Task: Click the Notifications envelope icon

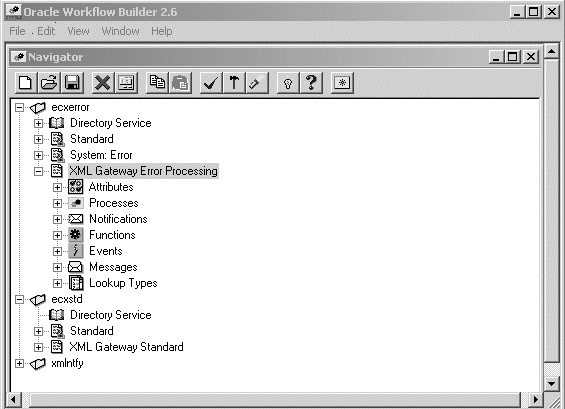Action: [76, 219]
